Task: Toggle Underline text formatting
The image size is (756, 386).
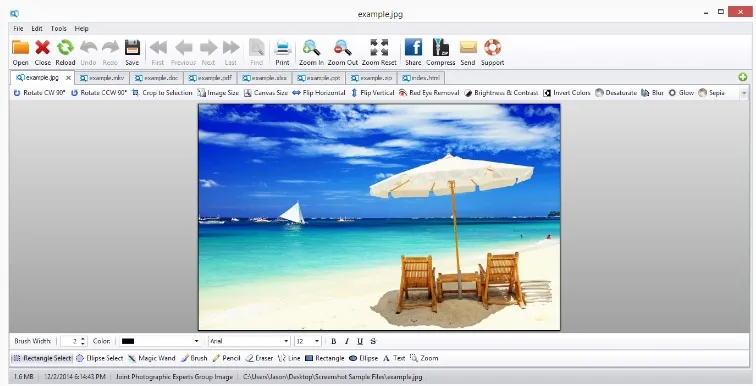Action: [x=360, y=341]
